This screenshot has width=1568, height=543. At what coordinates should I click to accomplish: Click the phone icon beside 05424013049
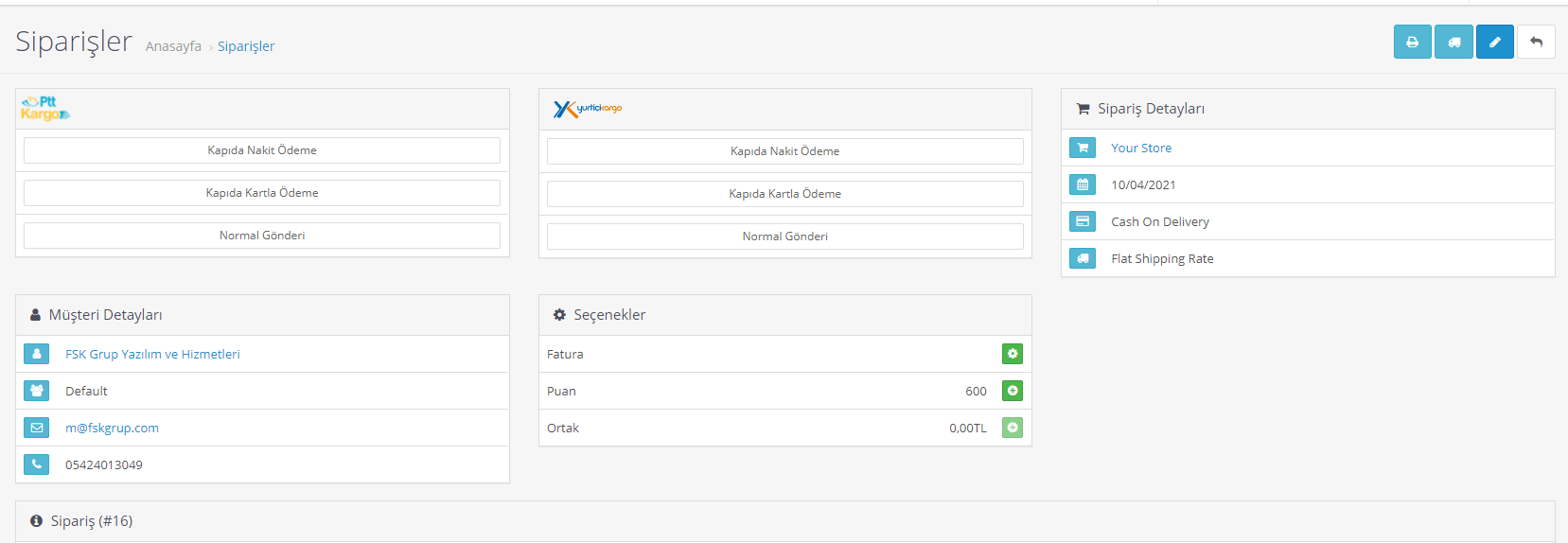click(37, 464)
